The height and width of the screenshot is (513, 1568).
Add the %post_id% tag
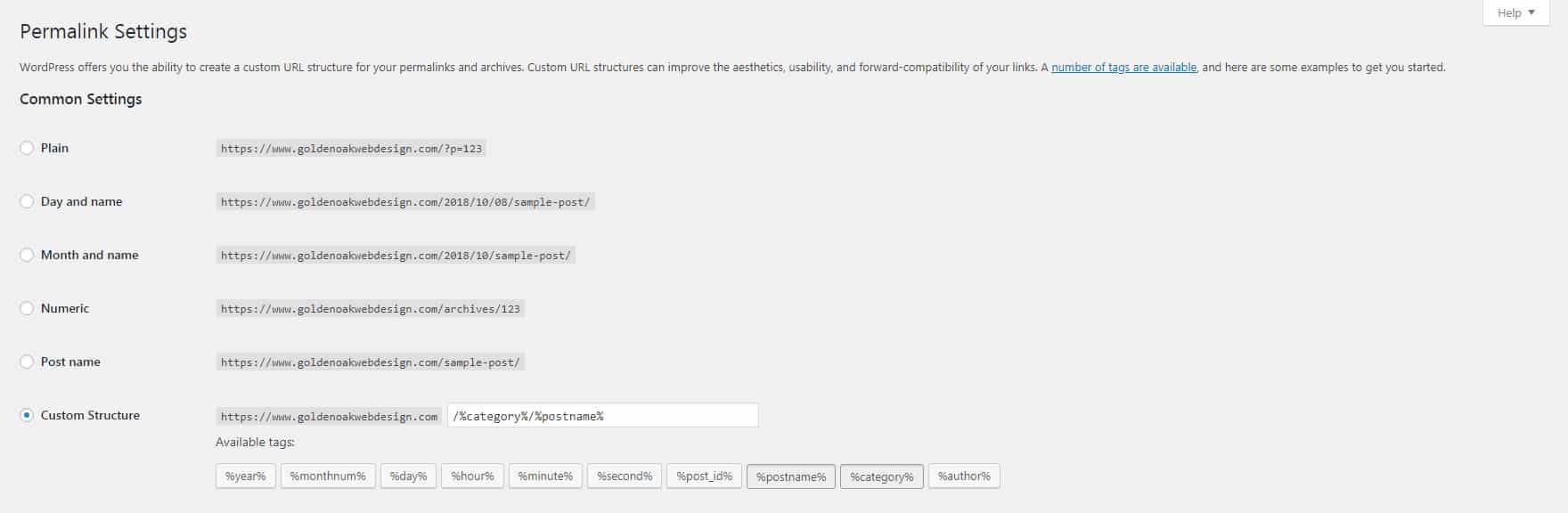[703, 476]
